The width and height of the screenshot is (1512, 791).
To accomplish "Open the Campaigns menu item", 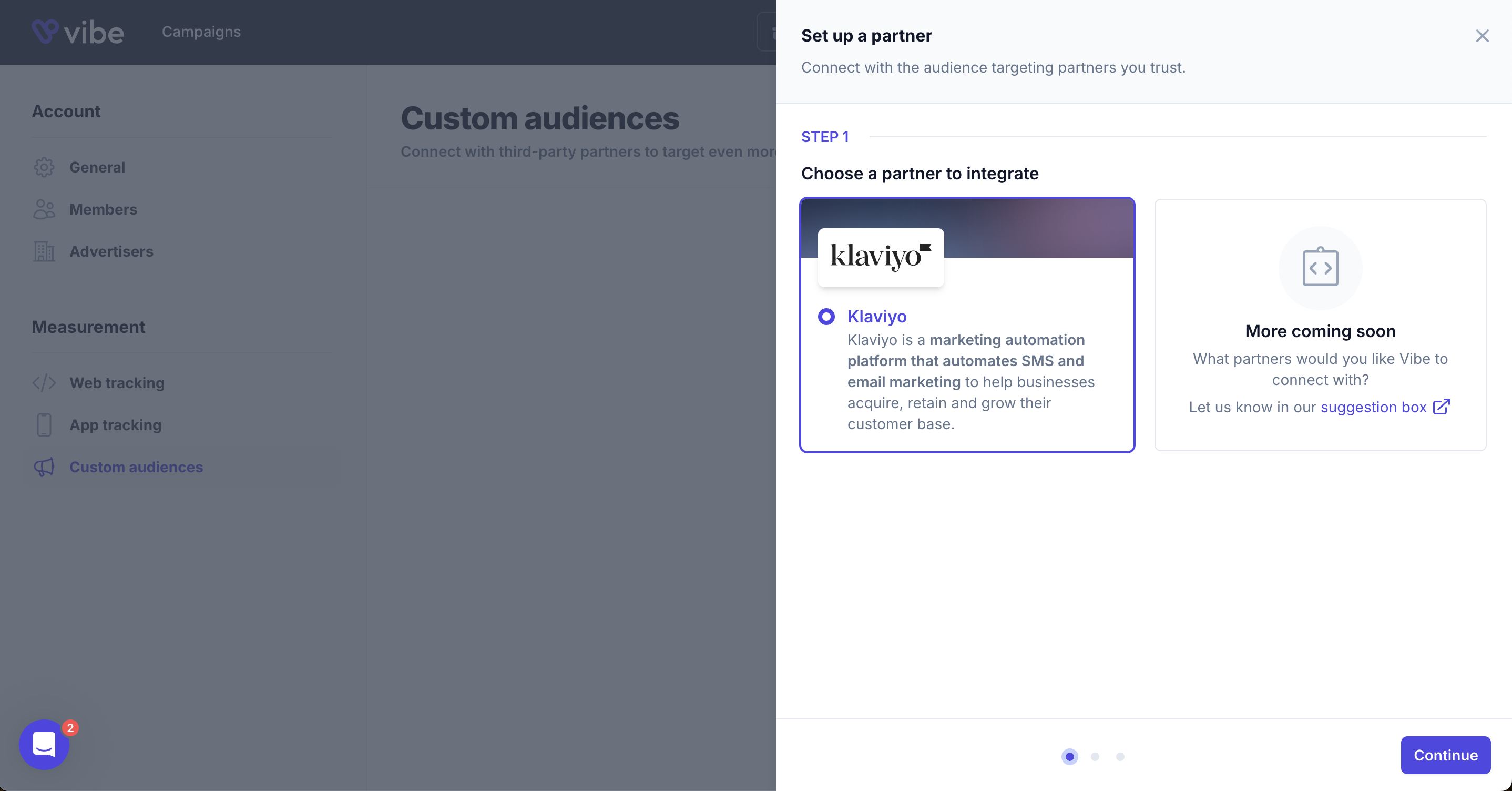I will [x=201, y=32].
